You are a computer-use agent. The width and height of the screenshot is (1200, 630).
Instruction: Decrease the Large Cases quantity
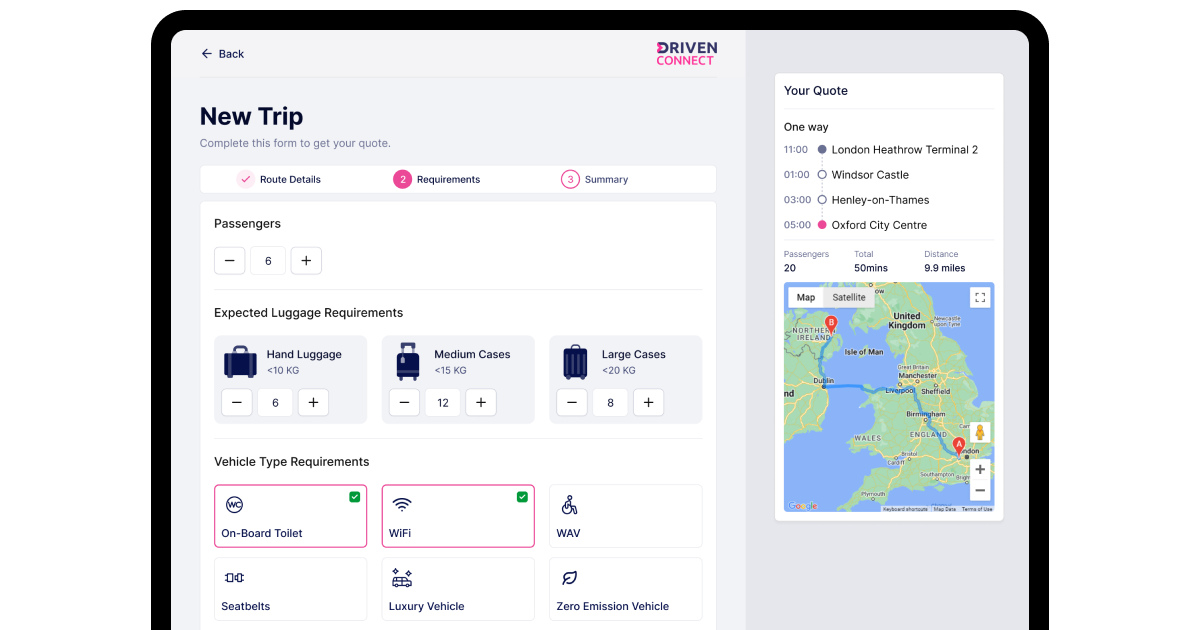pyautogui.click(x=572, y=403)
